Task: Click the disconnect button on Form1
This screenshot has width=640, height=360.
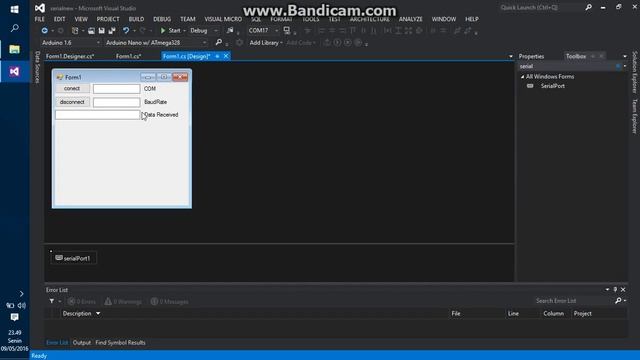Action: coord(72,102)
